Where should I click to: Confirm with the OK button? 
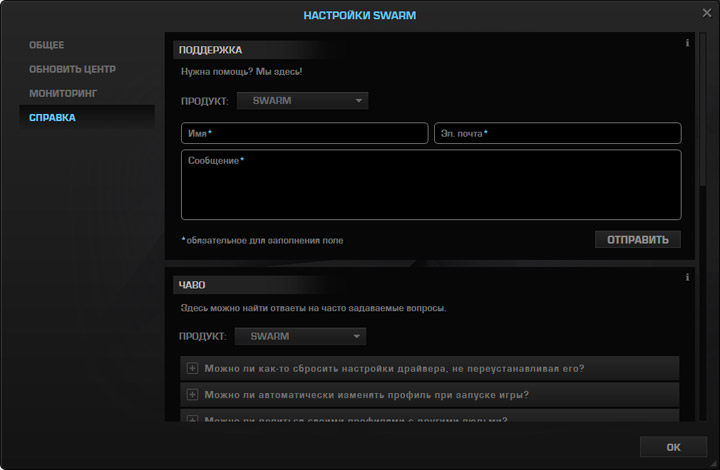click(x=673, y=447)
